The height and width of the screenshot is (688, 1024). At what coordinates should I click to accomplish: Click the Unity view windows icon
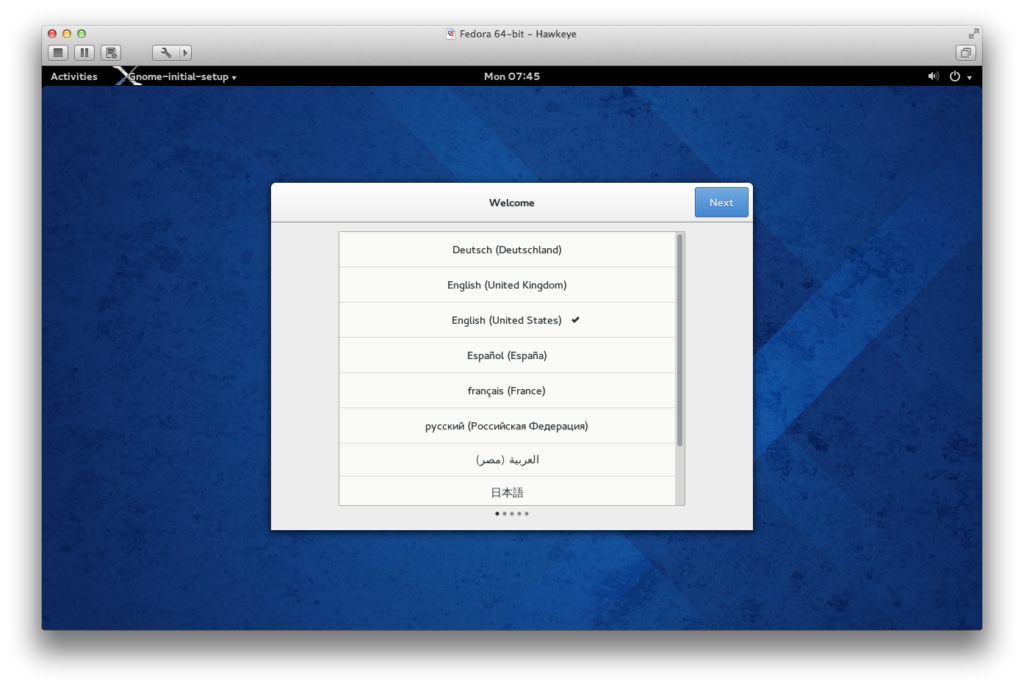point(966,53)
